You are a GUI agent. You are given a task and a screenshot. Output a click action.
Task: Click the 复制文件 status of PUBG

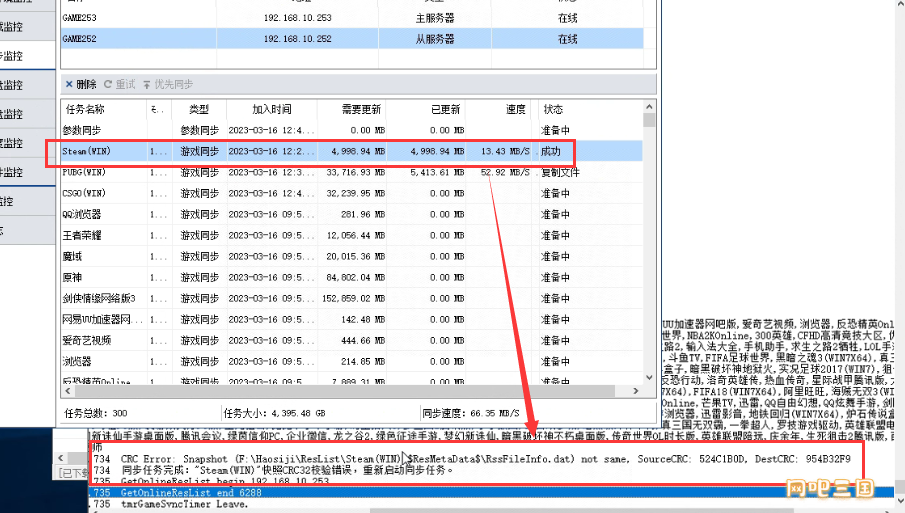pos(560,173)
